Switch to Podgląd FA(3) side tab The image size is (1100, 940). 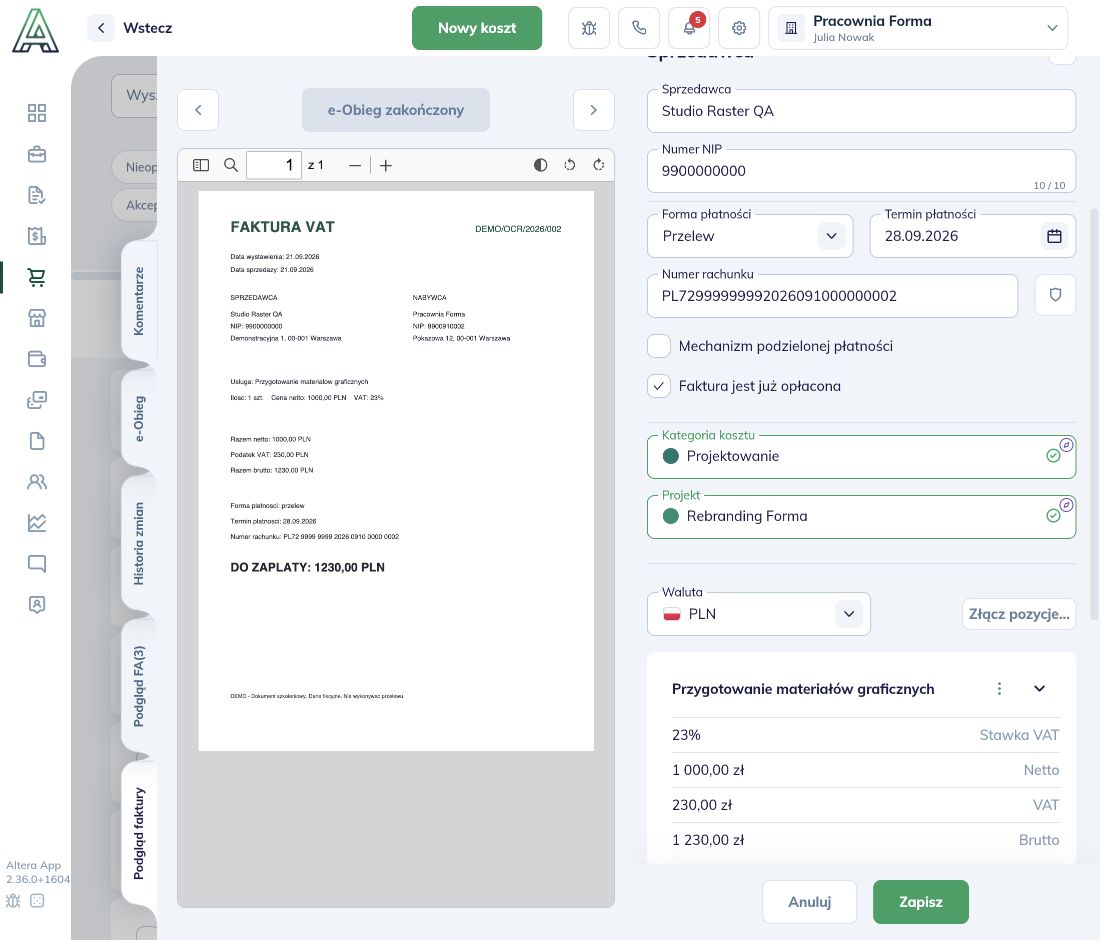[139, 686]
